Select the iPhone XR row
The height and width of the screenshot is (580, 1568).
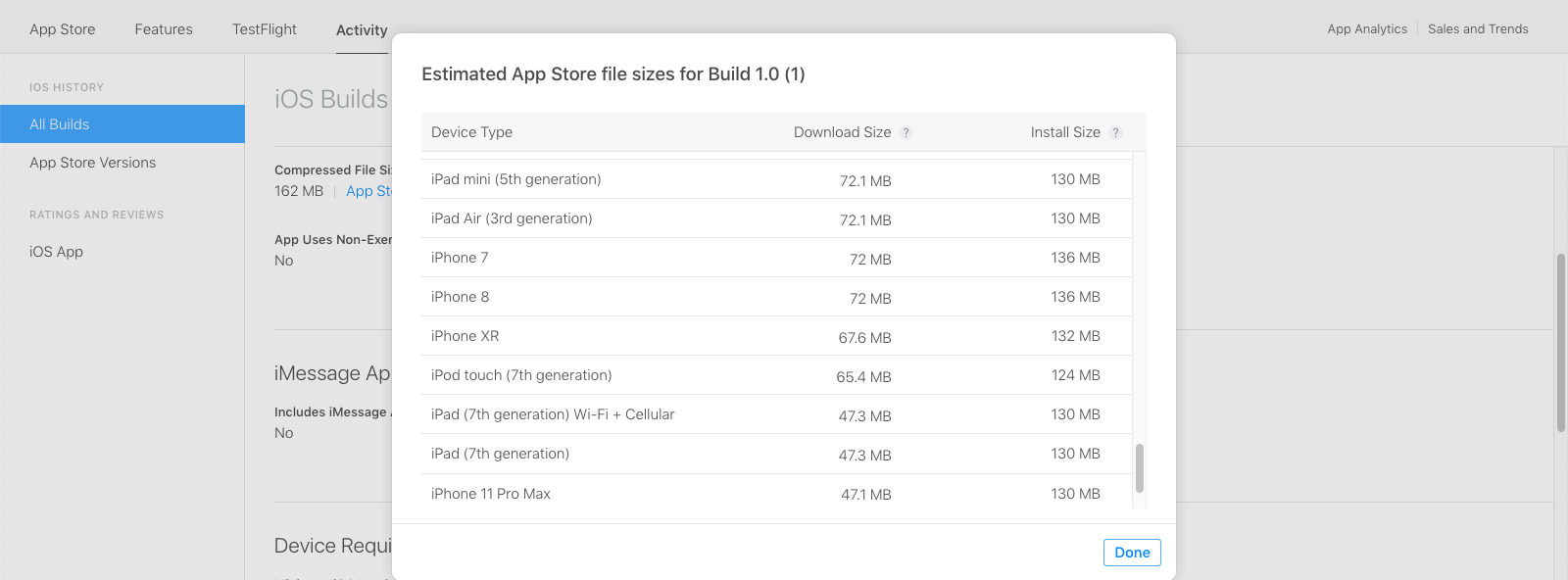click(776, 336)
